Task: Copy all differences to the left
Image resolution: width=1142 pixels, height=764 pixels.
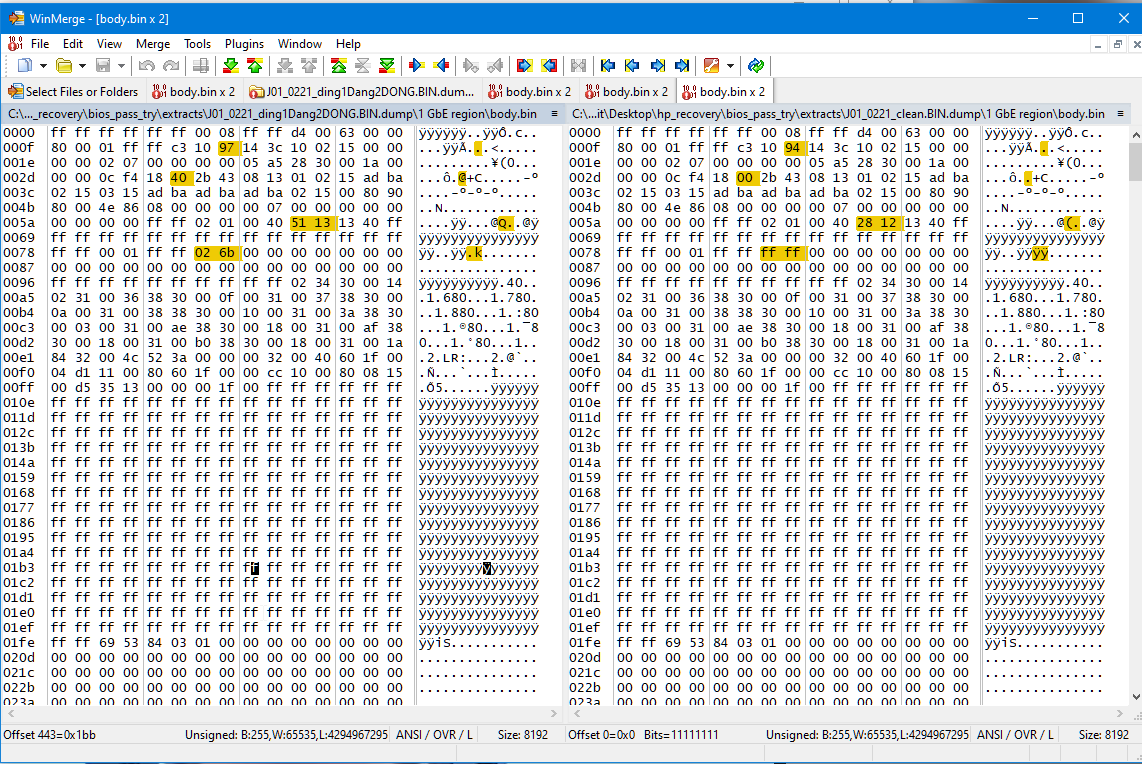Action: point(549,66)
